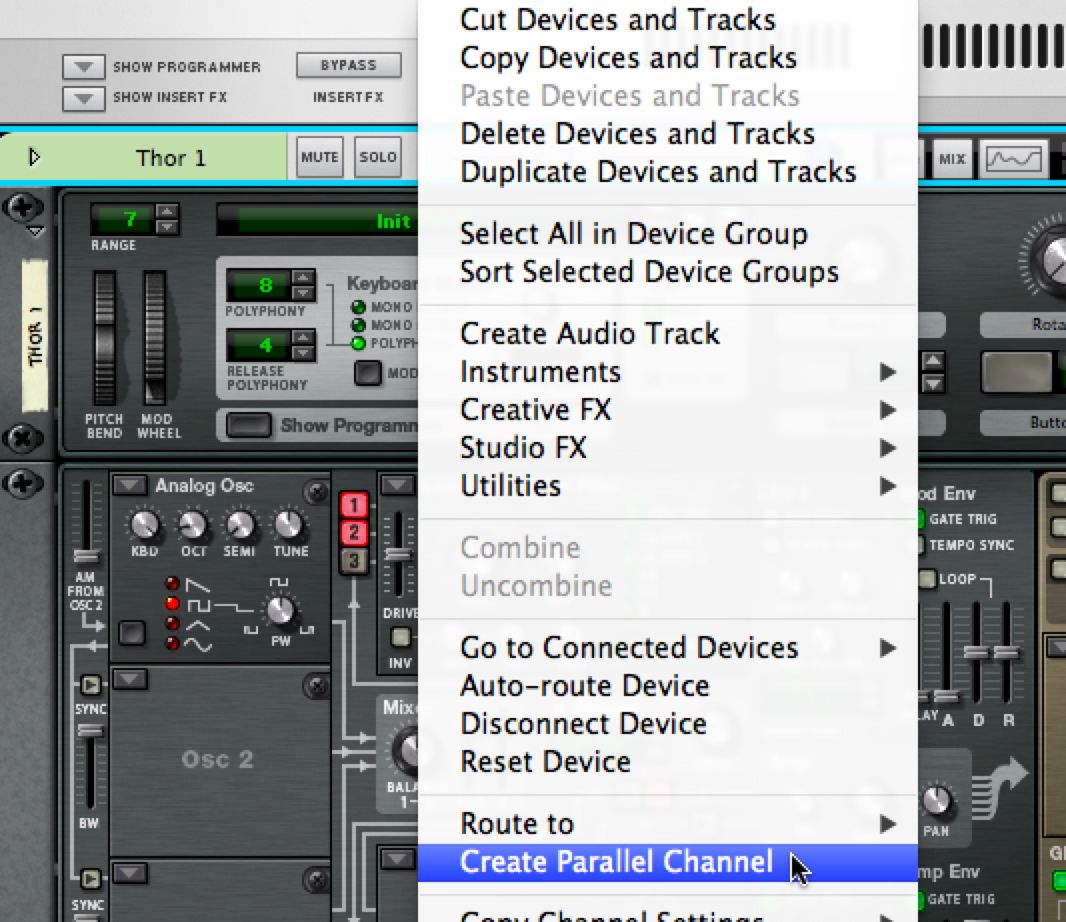Choose Create Audio Track from the menu

coord(668,334)
